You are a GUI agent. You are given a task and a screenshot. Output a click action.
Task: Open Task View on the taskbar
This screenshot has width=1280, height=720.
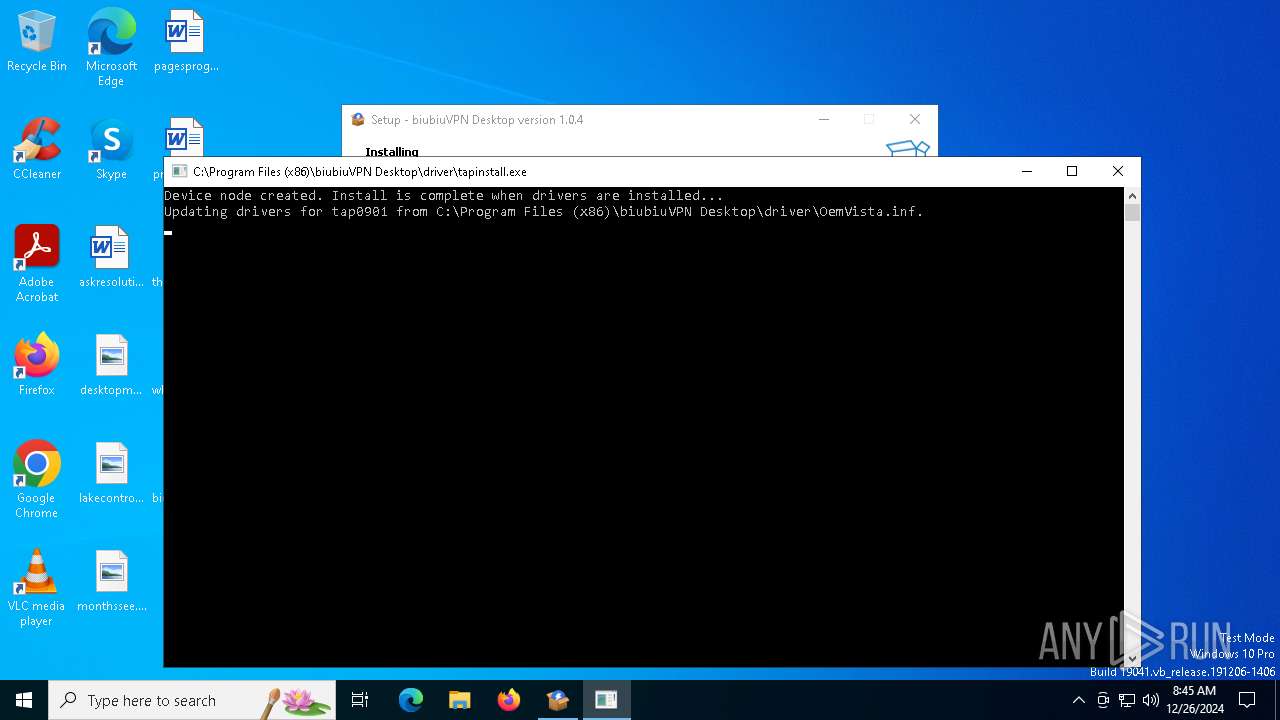(x=360, y=700)
